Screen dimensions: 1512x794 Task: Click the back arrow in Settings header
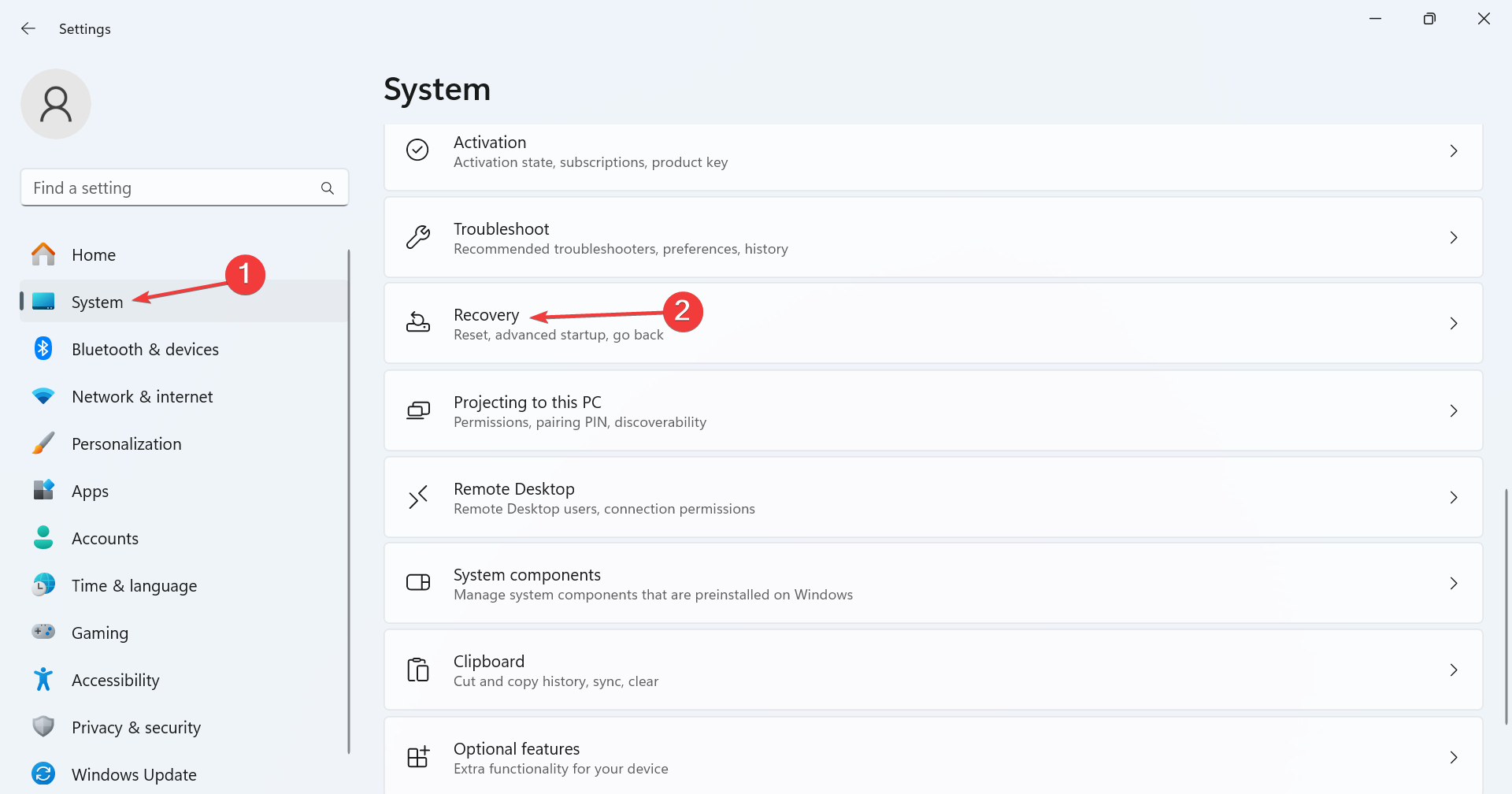(x=28, y=28)
